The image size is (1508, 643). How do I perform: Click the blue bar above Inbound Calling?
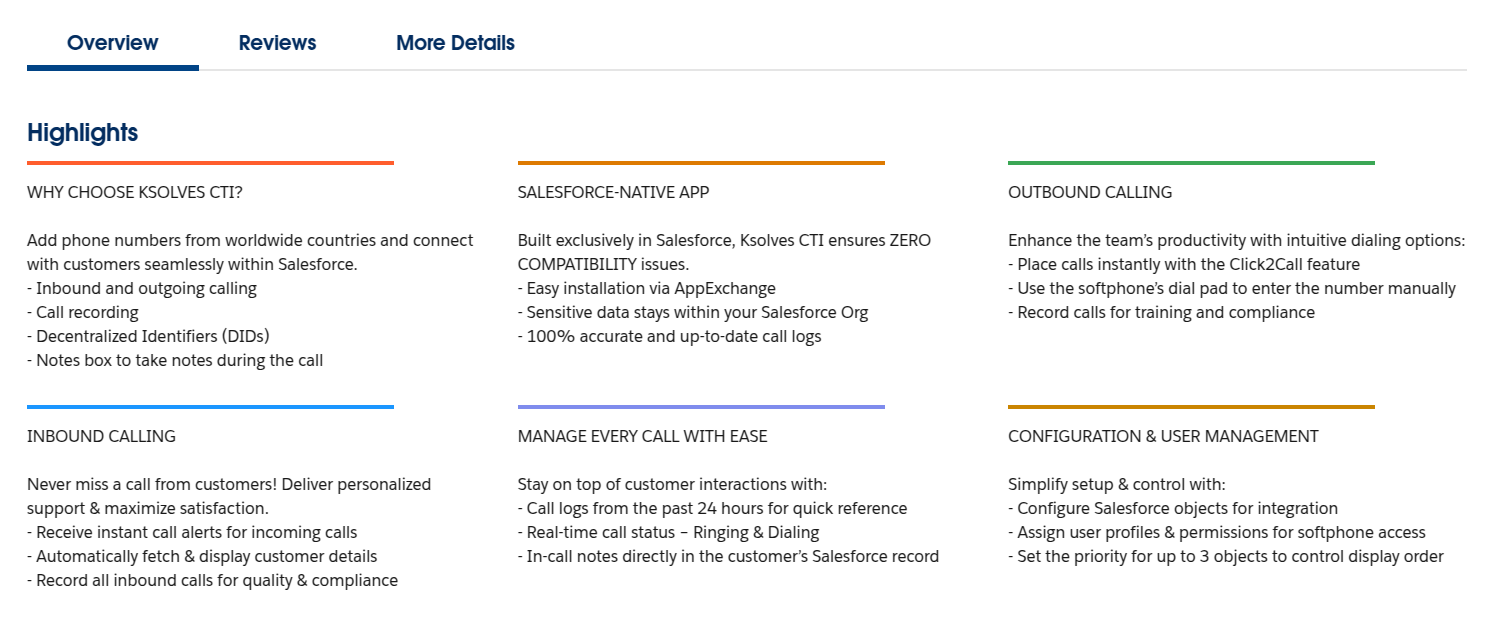(x=210, y=407)
